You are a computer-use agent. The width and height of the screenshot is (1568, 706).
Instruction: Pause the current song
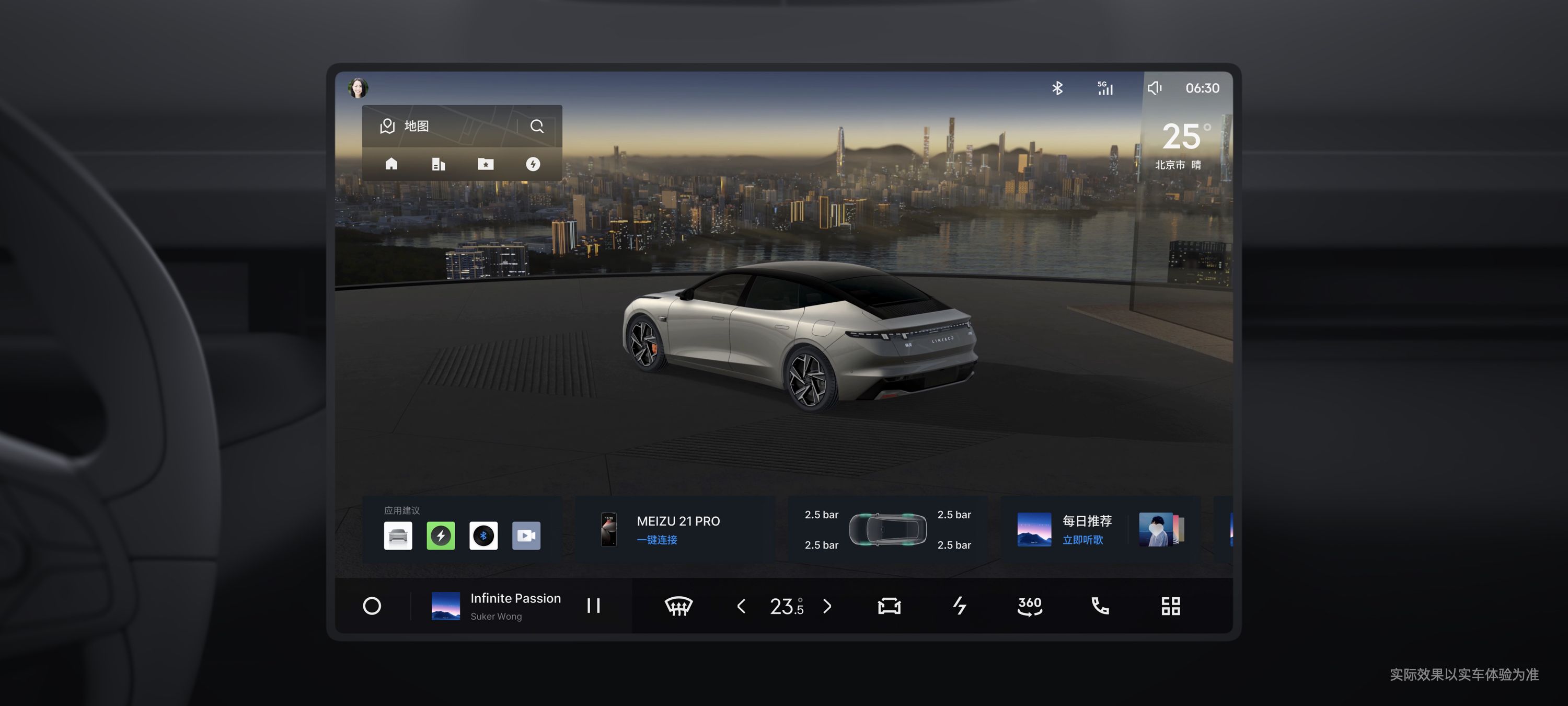(593, 606)
